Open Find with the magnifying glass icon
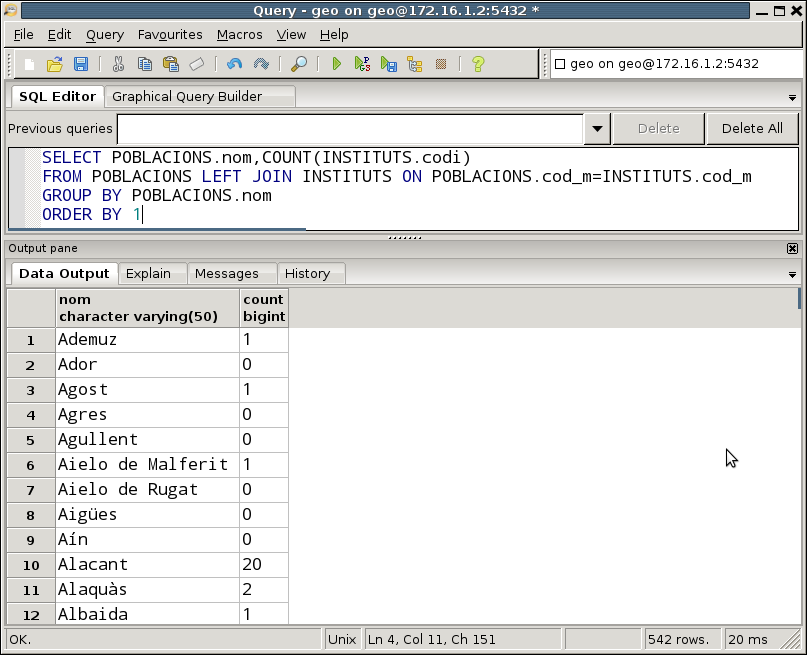The width and height of the screenshot is (807, 655). click(298, 64)
